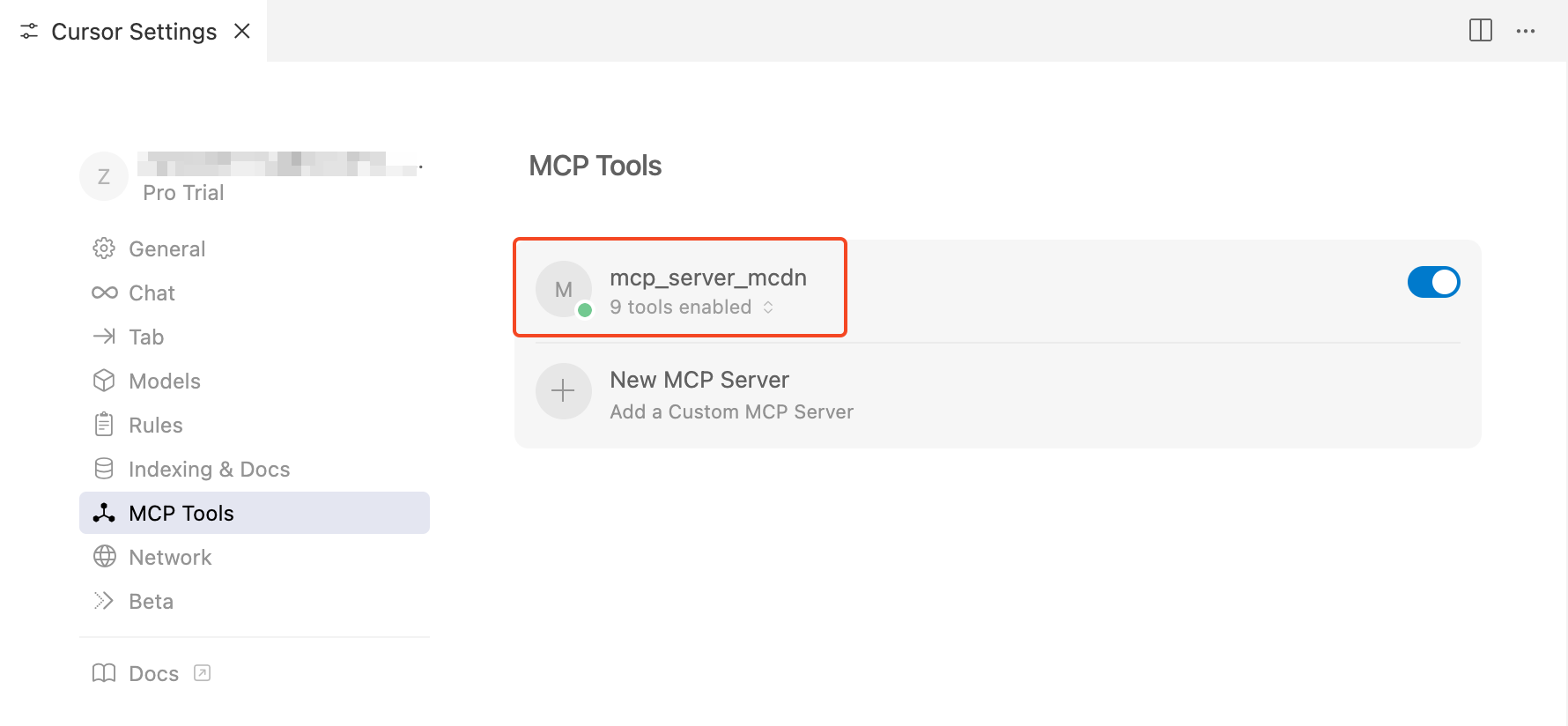Open the Docs link
The height and width of the screenshot is (726, 1568).
[x=153, y=673]
